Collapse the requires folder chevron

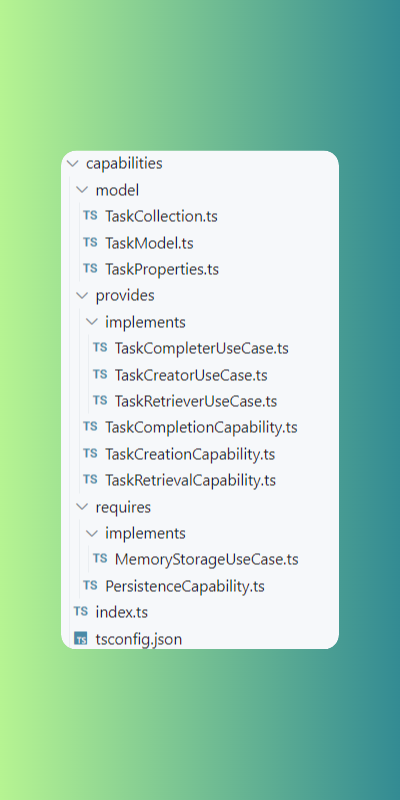pos(82,507)
